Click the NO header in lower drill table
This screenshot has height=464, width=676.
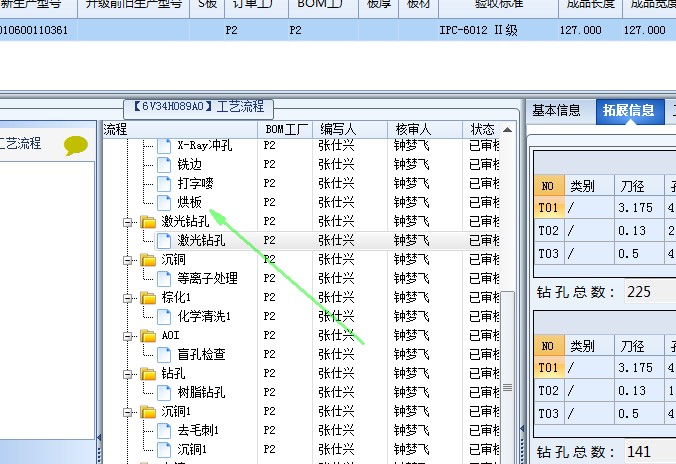pos(549,346)
